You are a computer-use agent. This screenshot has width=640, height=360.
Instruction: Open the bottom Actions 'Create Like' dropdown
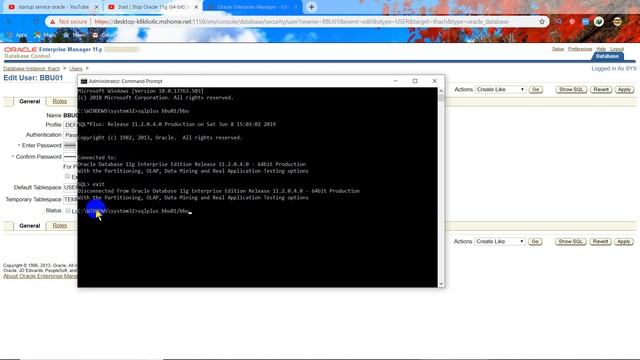[499, 242]
